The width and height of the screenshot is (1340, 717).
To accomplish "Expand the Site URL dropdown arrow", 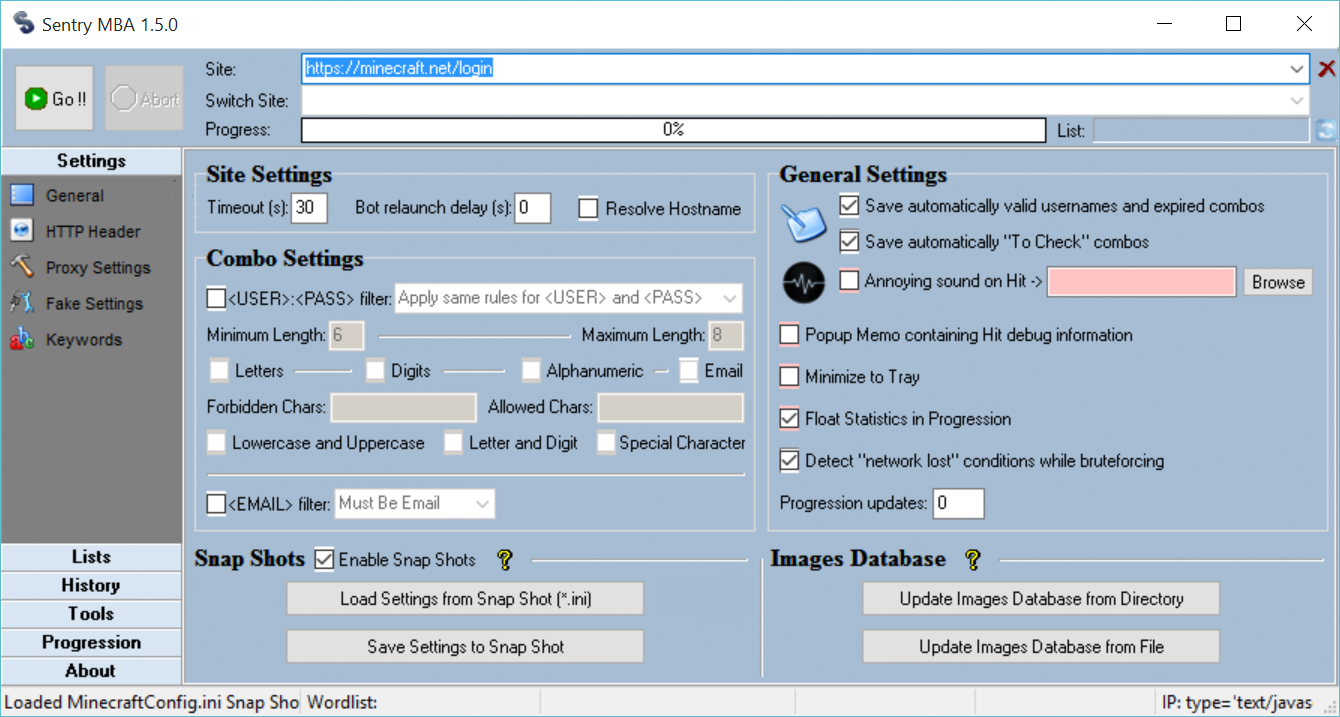I will point(1298,69).
